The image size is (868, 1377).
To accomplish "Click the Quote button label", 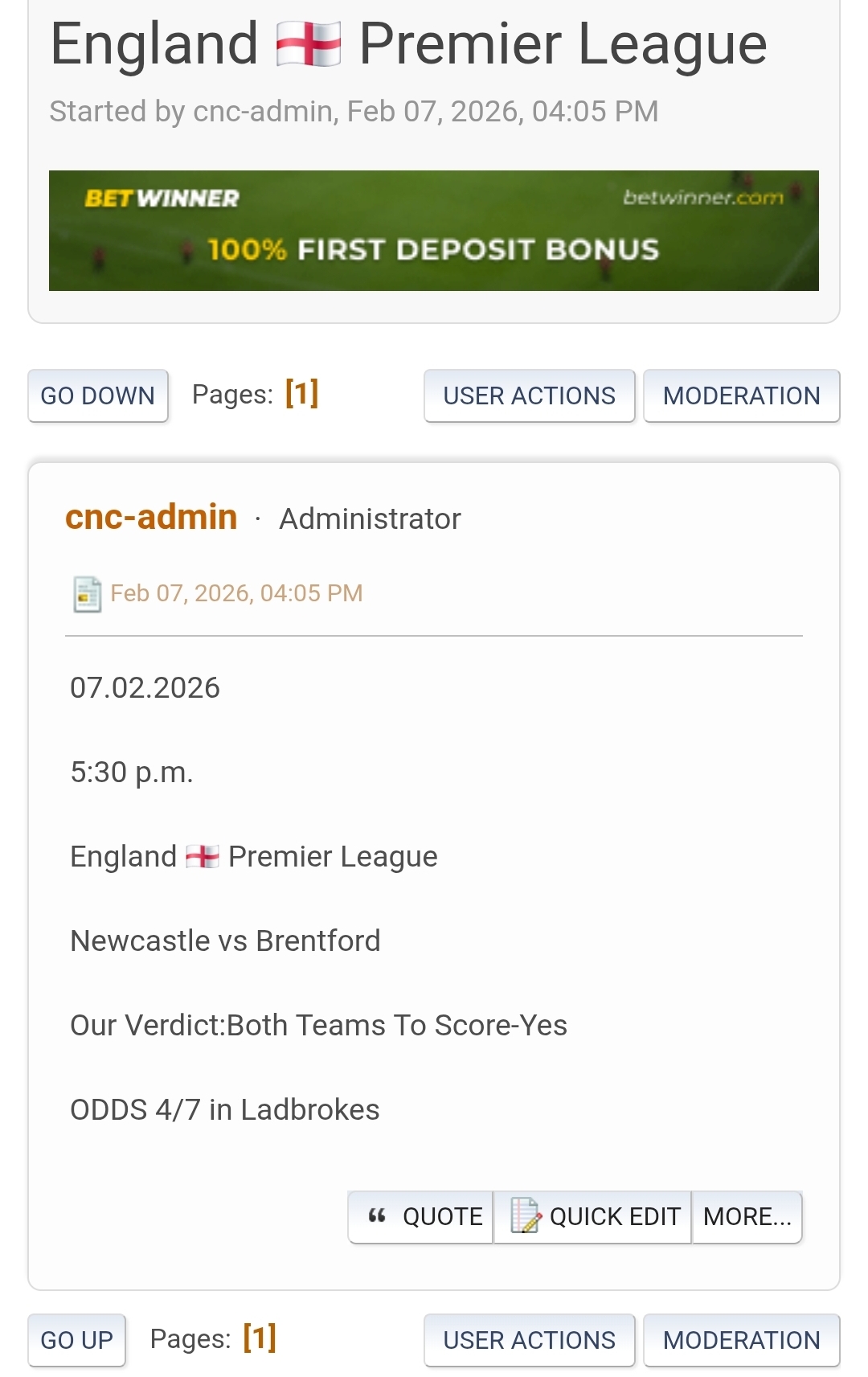I will coord(442,1217).
